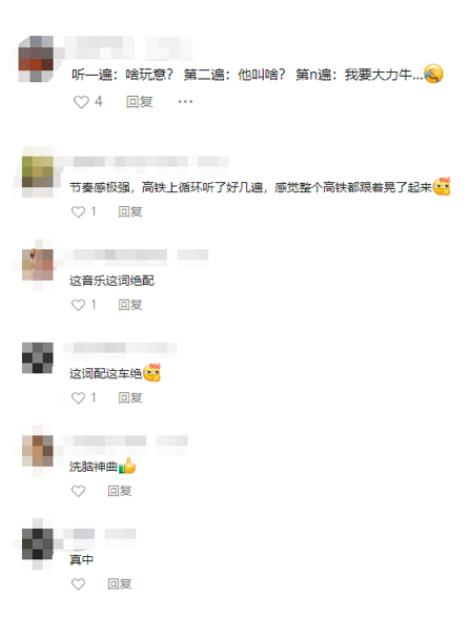Like the 这音乐这词绝配 comment

tap(78, 305)
